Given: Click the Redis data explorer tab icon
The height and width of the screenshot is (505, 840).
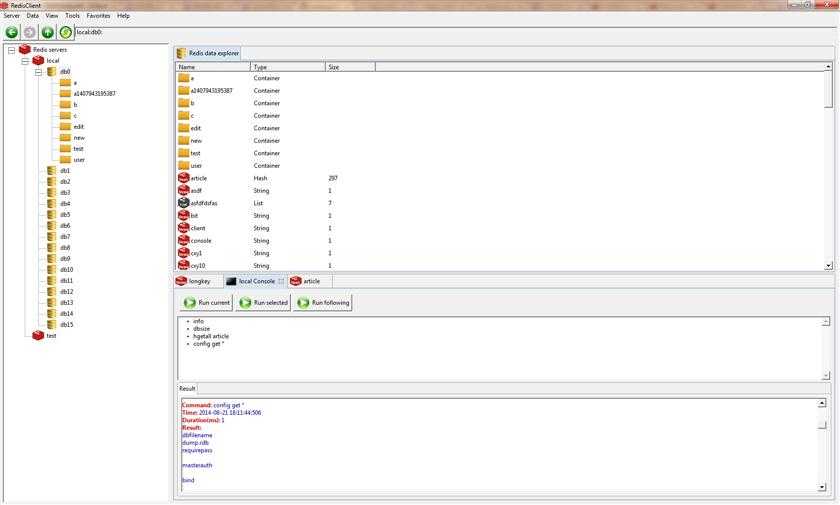Looking at the screenshot, I should click(x=181, y=53).
